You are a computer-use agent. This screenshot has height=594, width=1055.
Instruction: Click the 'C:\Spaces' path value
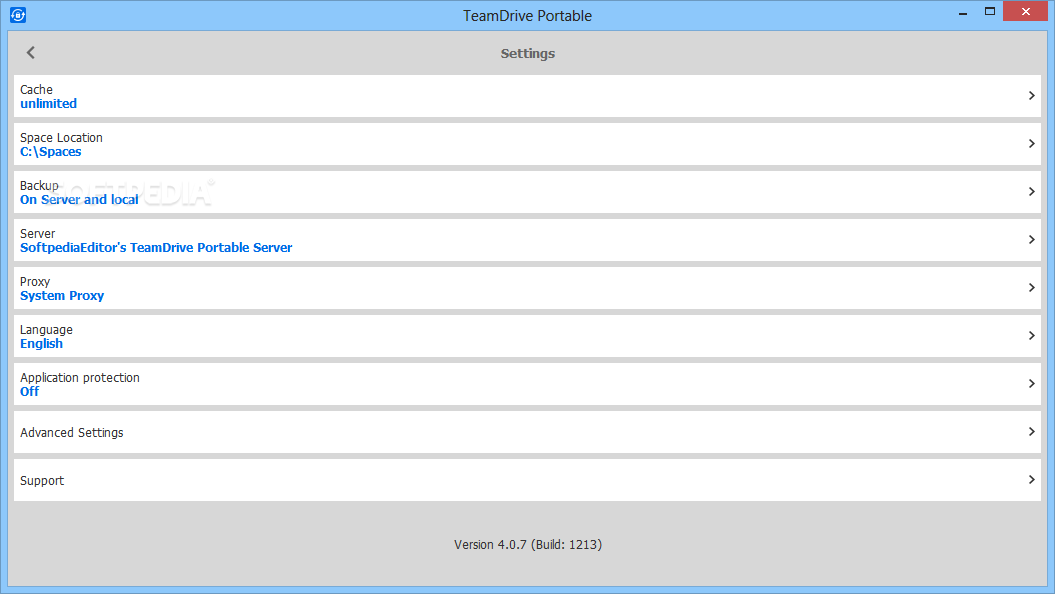50,152
